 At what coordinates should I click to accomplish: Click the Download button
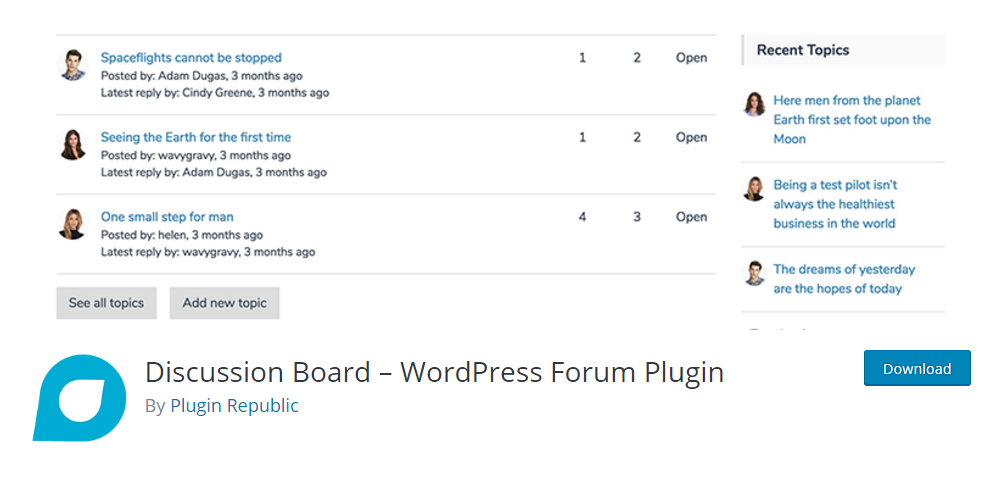coord(917,368)
